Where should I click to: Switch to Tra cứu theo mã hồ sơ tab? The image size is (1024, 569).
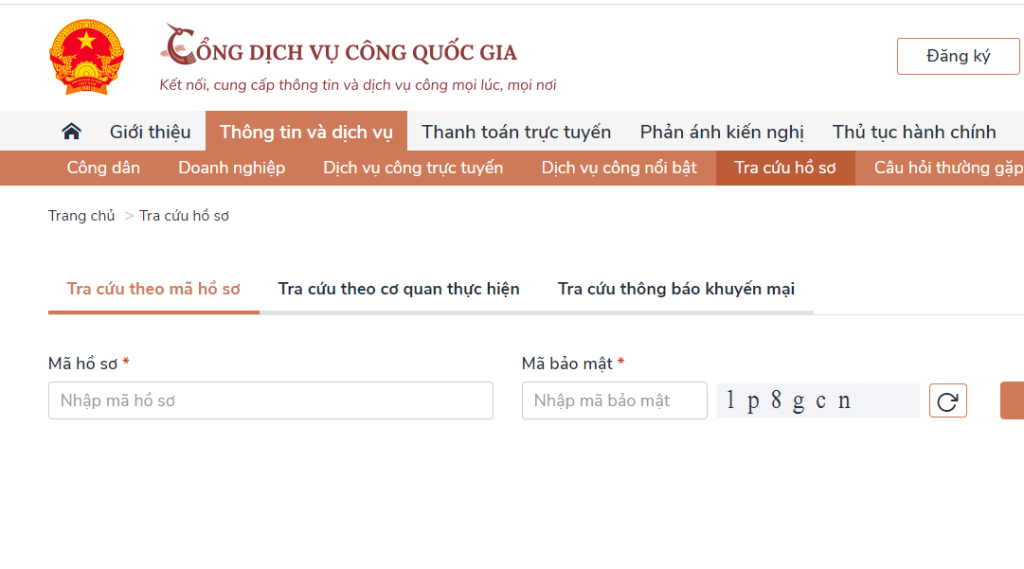(x=153, y=289)
